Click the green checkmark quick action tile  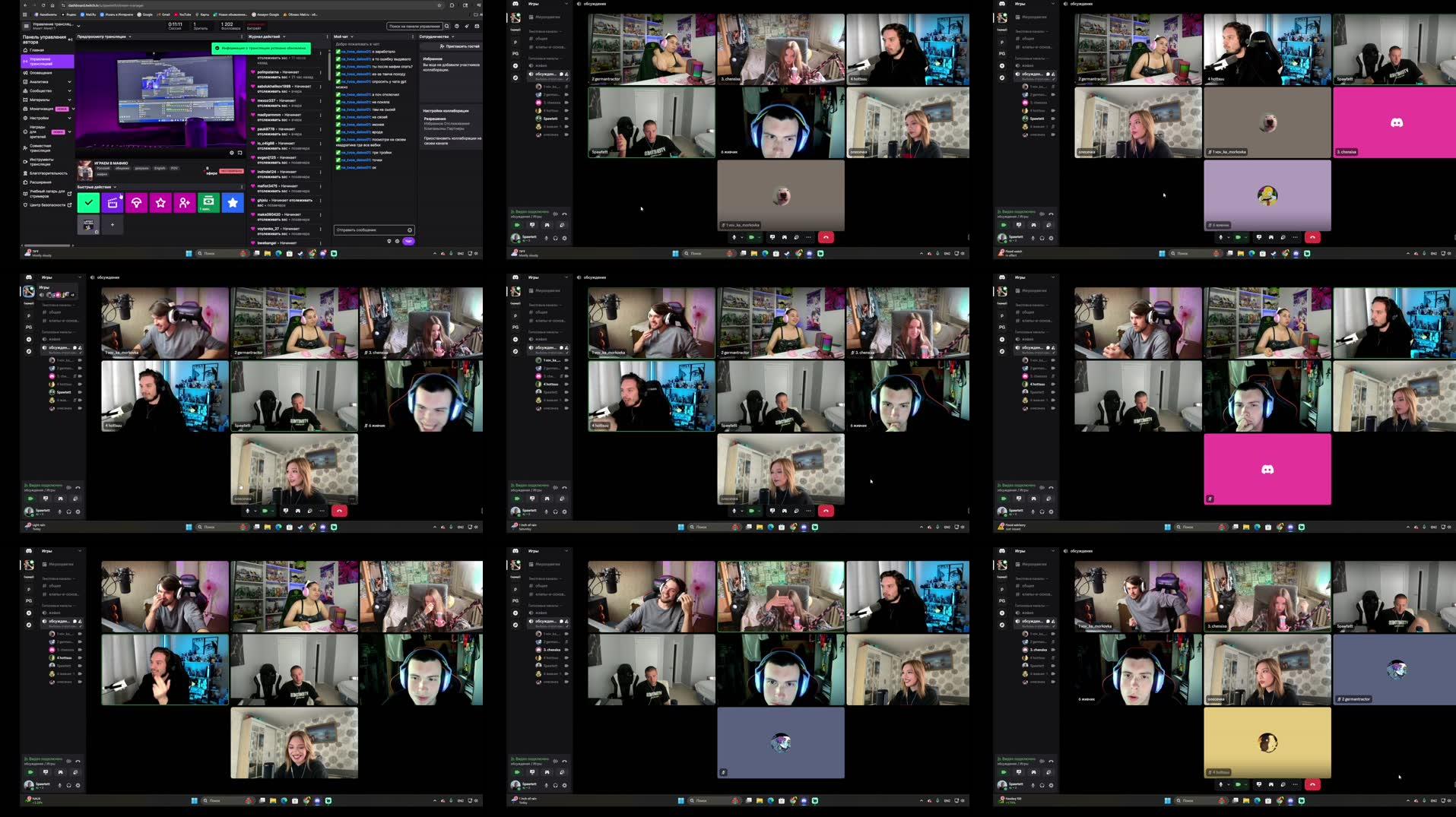pos(88,203)
